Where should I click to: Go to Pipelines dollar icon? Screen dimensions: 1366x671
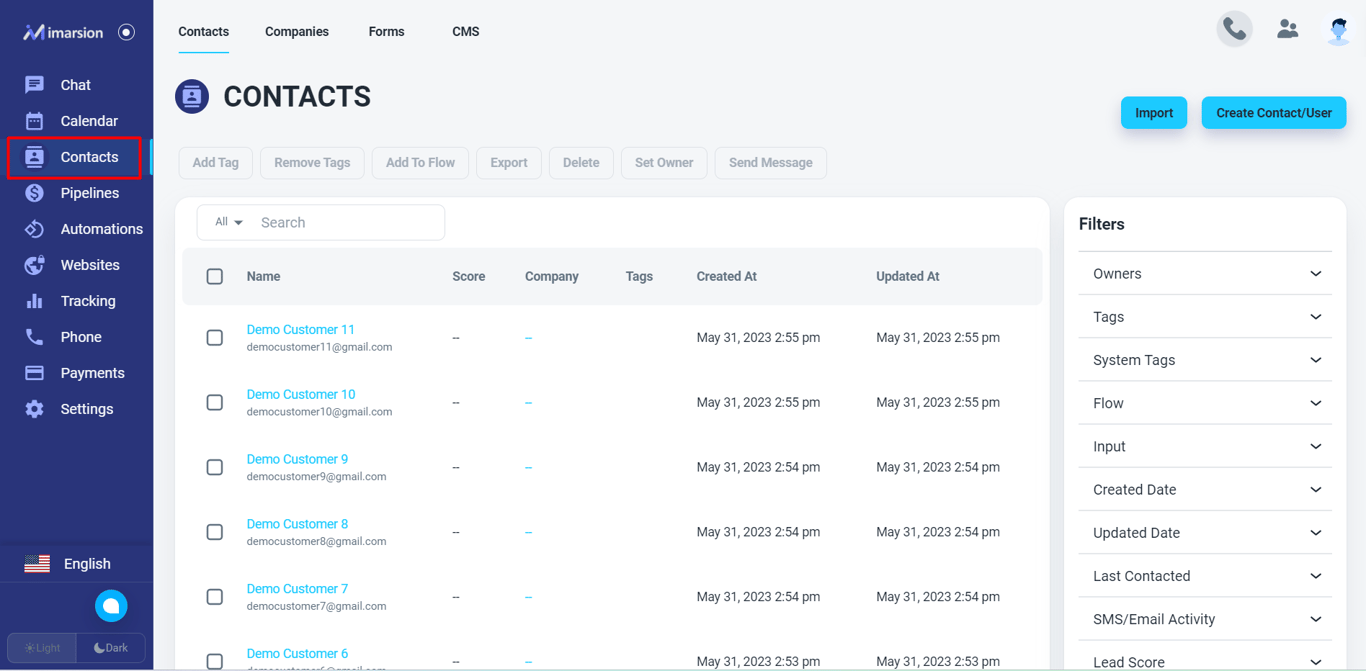tap(34, 193)
